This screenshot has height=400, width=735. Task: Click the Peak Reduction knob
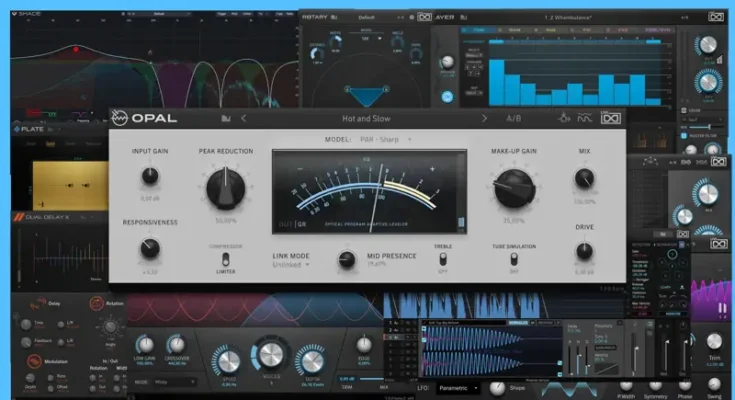point(225,187)
